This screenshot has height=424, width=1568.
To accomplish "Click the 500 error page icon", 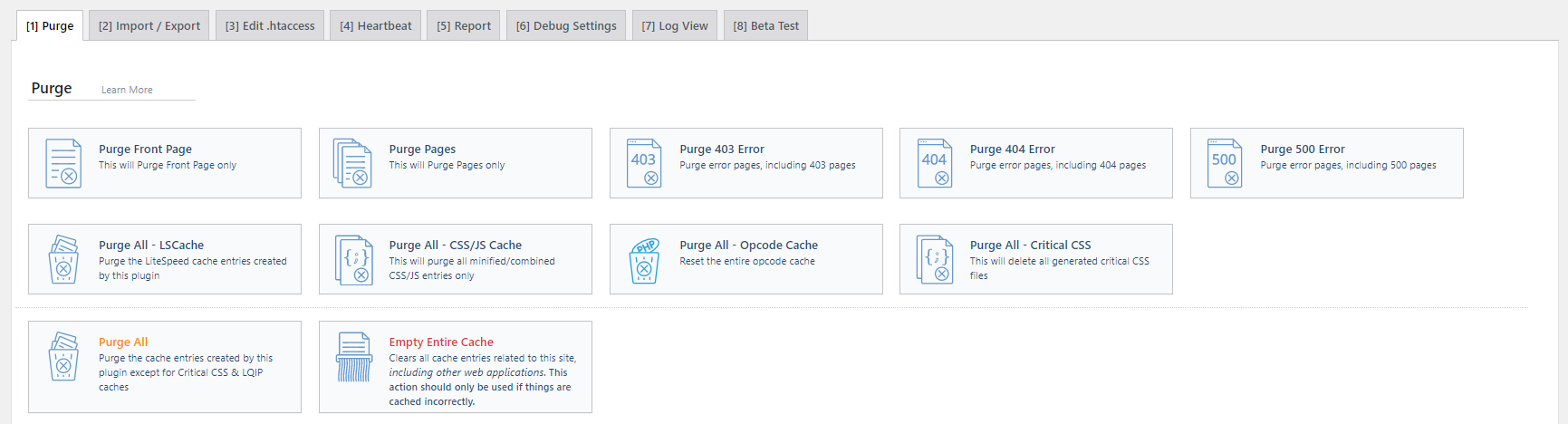I will point(1225,163).
